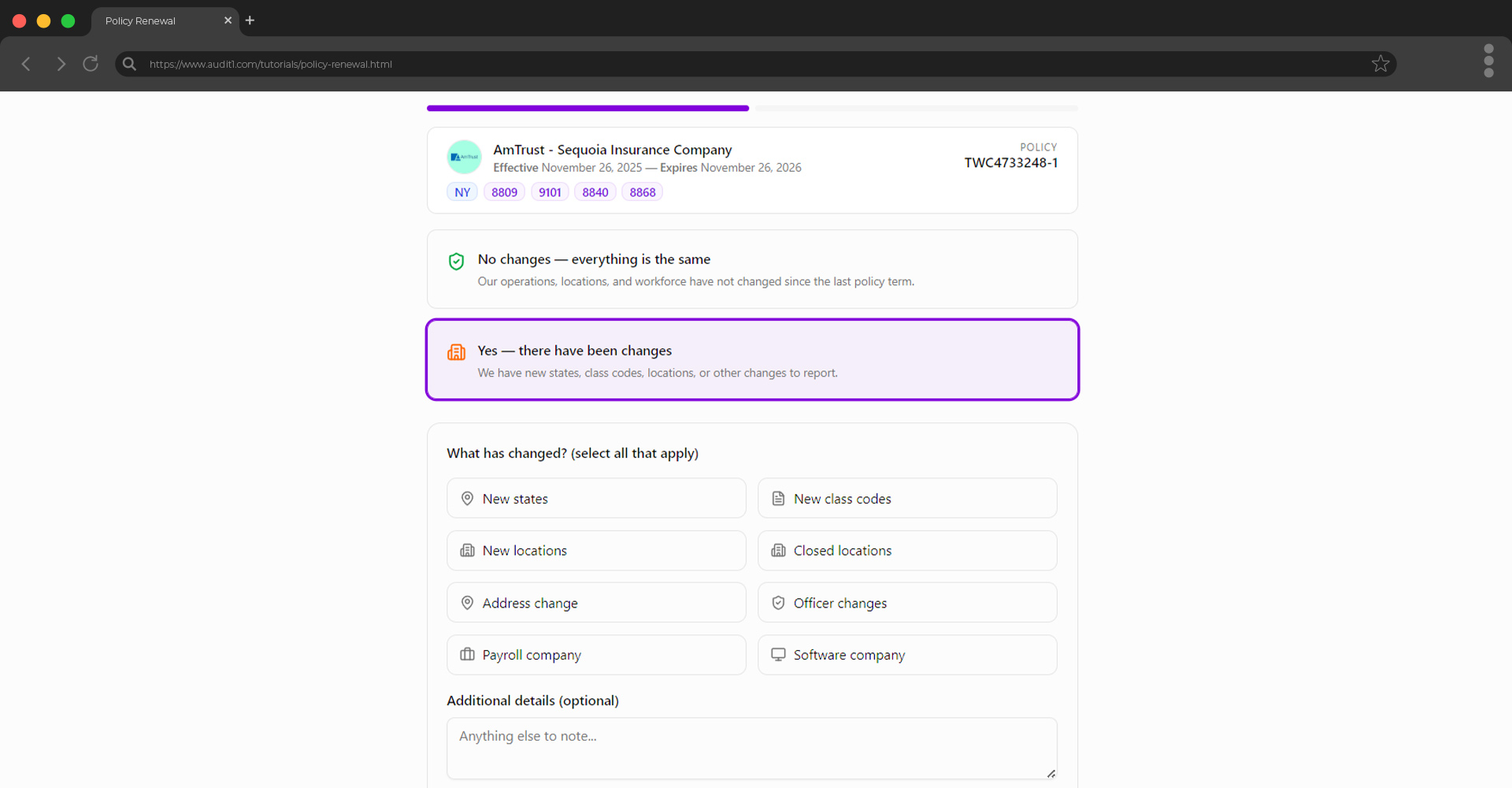1512x788 pixels.
Task: Open a new browser tab
Action: (x=250, y=20)
